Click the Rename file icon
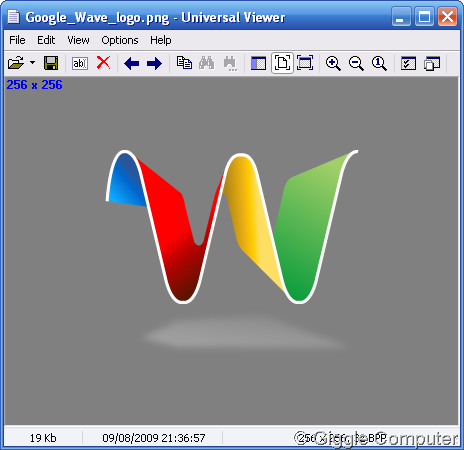The height and width of the screenshot is (450, 464). point(80,63)
